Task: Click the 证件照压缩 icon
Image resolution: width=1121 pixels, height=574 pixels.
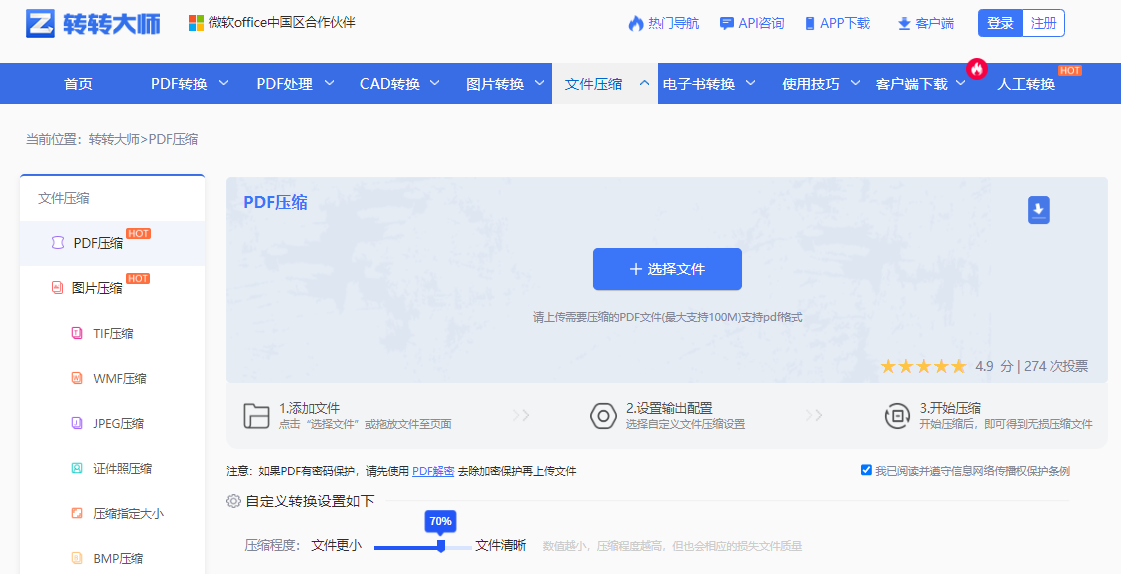Action: pos(77,468)
